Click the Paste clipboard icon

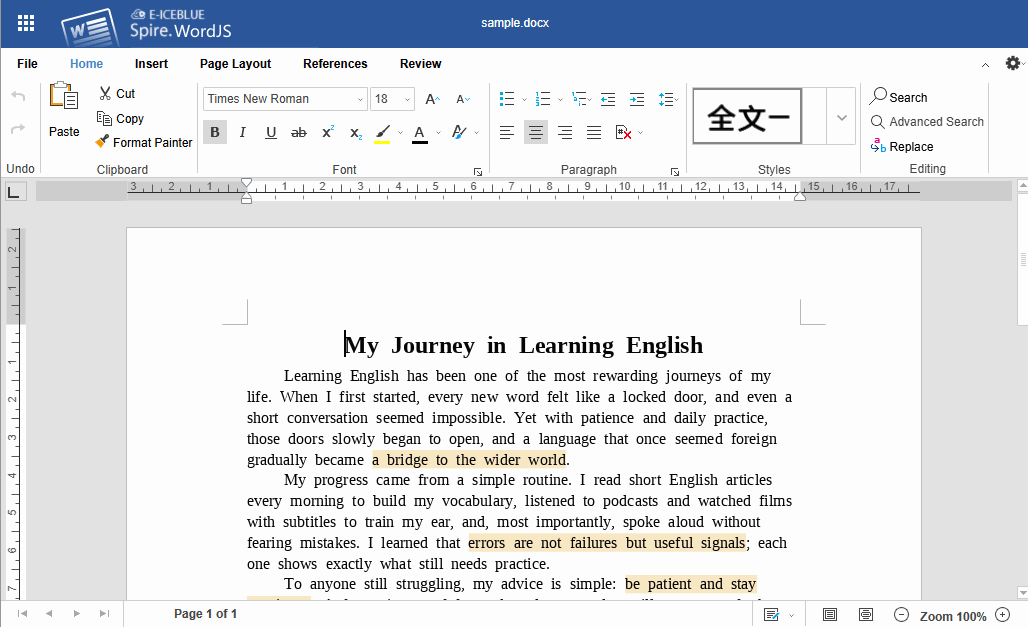(64, 96)
